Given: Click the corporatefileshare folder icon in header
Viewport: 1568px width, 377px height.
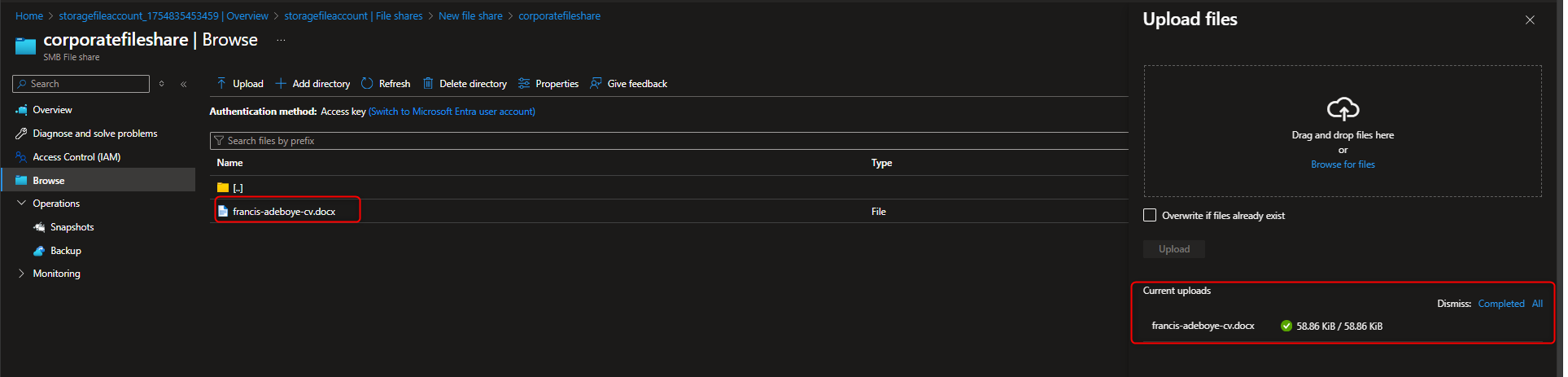Looking at the screenshot, I should [x=25, y=46].
